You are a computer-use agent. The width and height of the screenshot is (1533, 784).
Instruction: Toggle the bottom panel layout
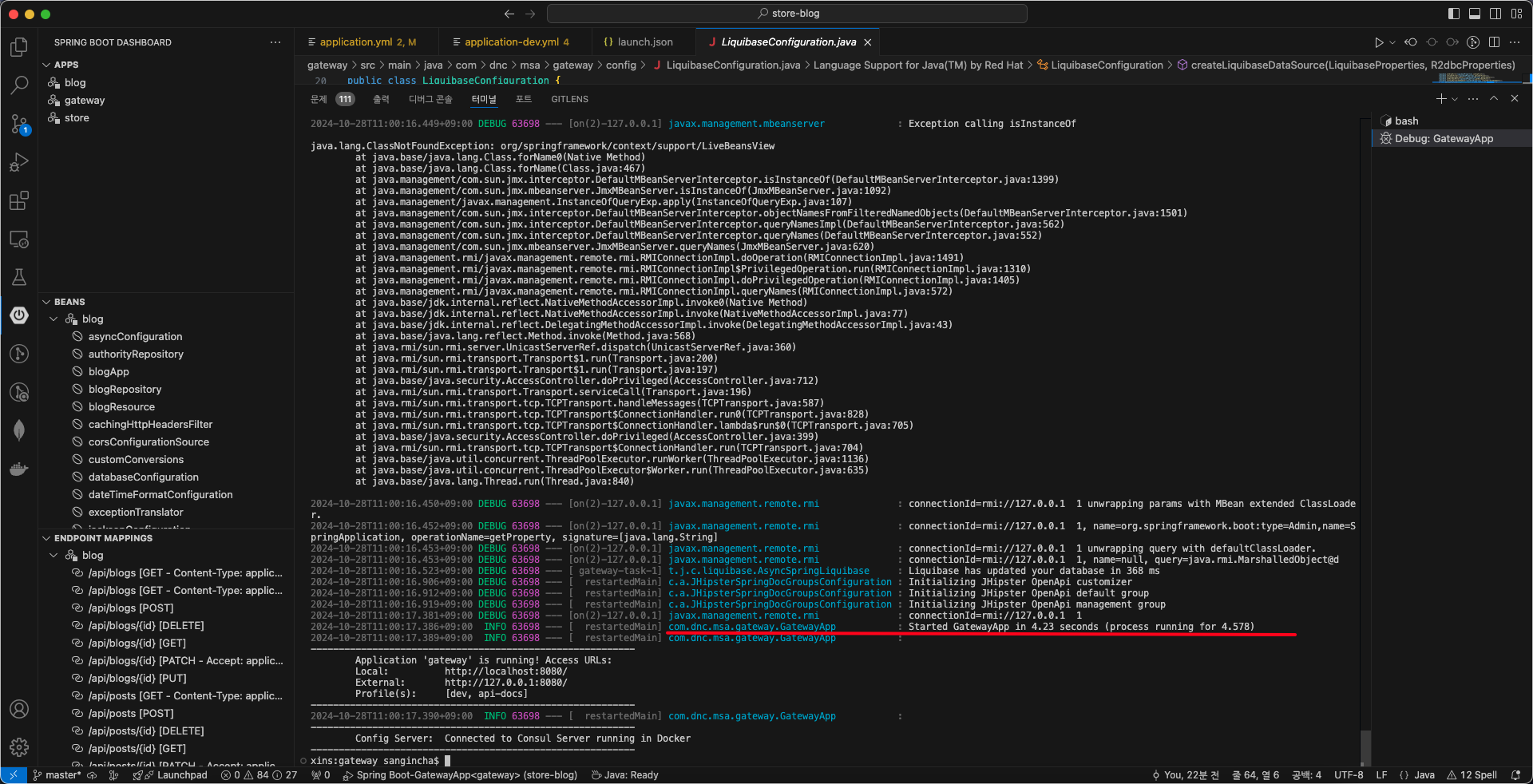tap(1474, 14)
